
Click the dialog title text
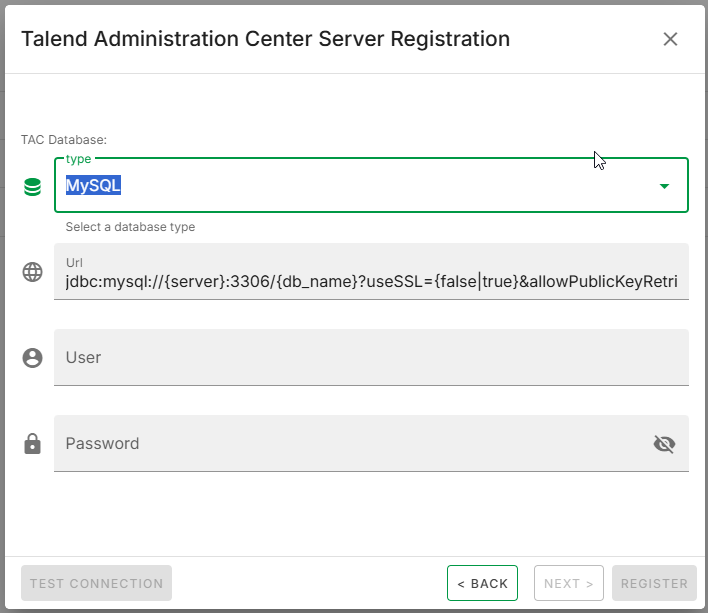[x=265, y=39]
